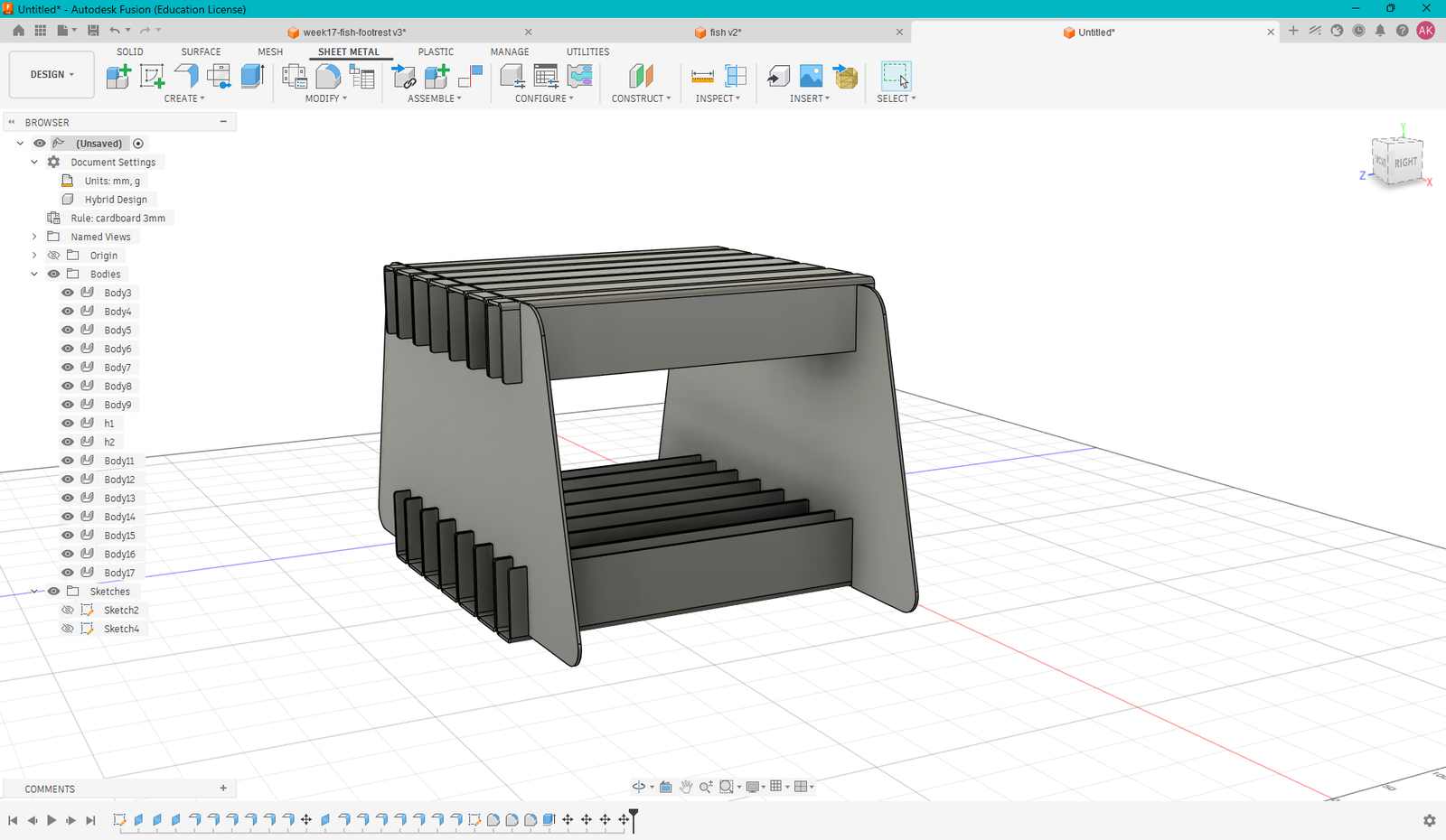Click the Interference tool under Inspect

tap(736, 76)
